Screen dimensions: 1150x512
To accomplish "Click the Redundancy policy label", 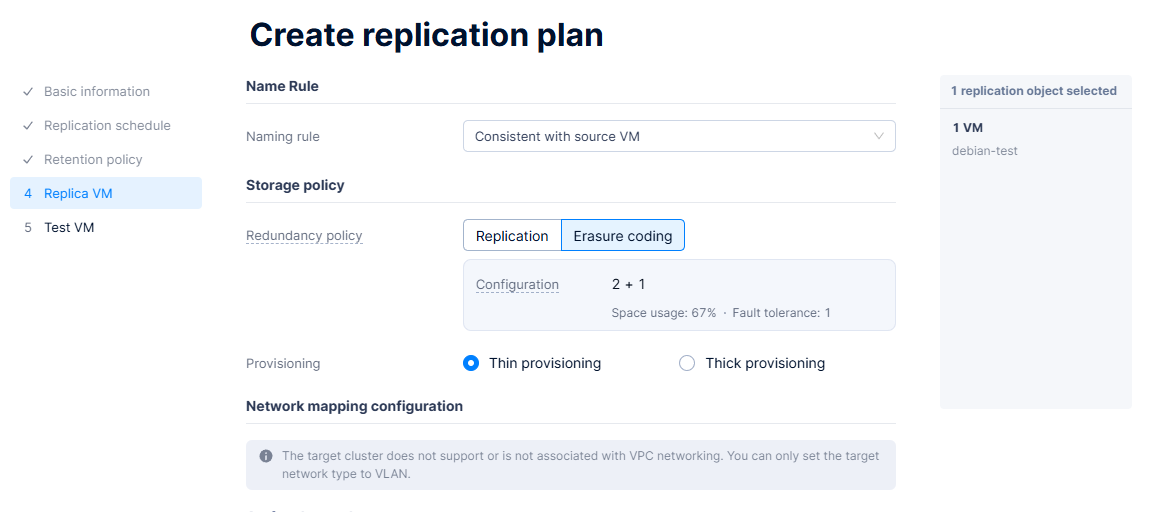I will (304, 236).
